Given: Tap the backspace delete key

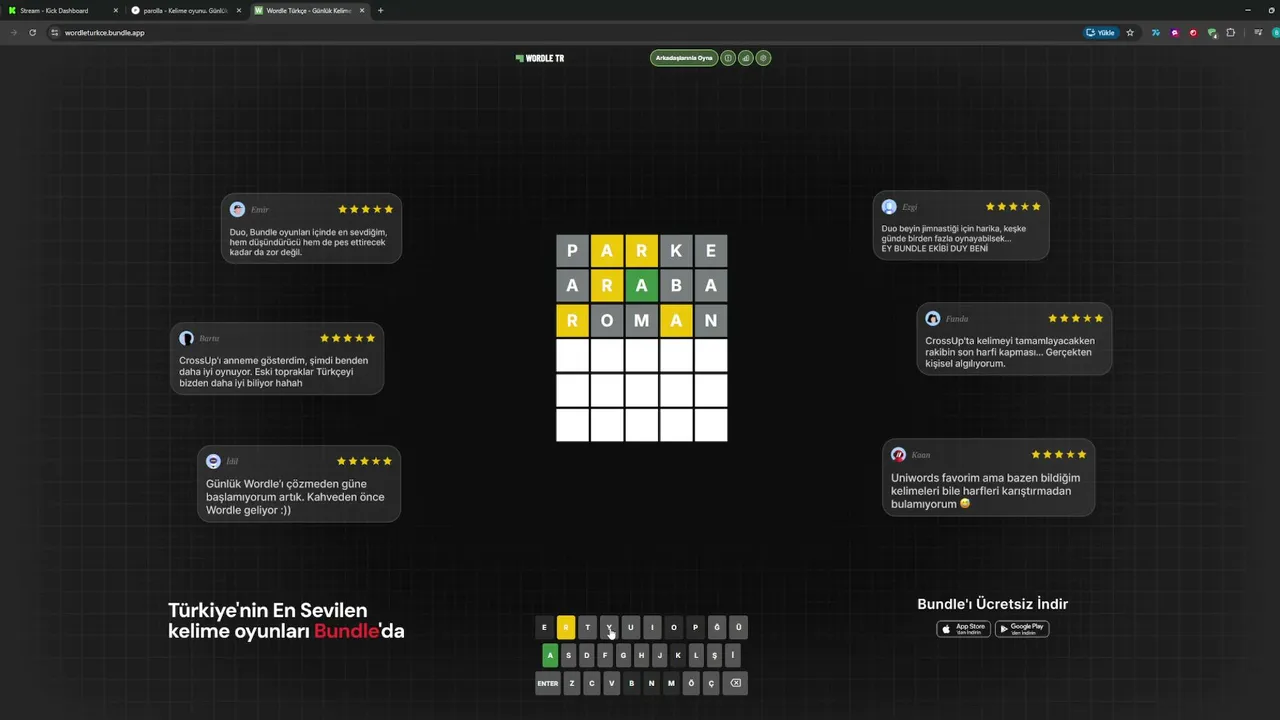Looking at the screenshot, I should 735,684.
